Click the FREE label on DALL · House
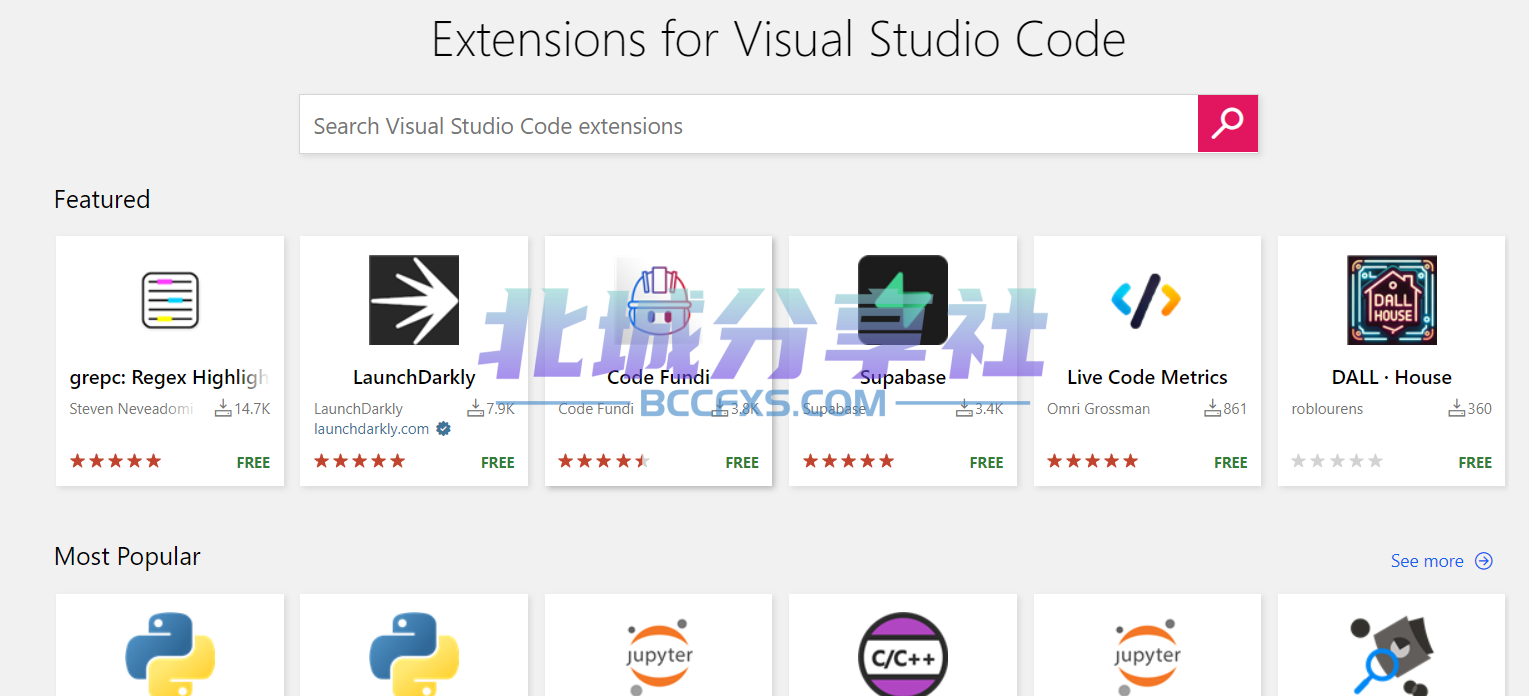 [x=1475, y=462]
